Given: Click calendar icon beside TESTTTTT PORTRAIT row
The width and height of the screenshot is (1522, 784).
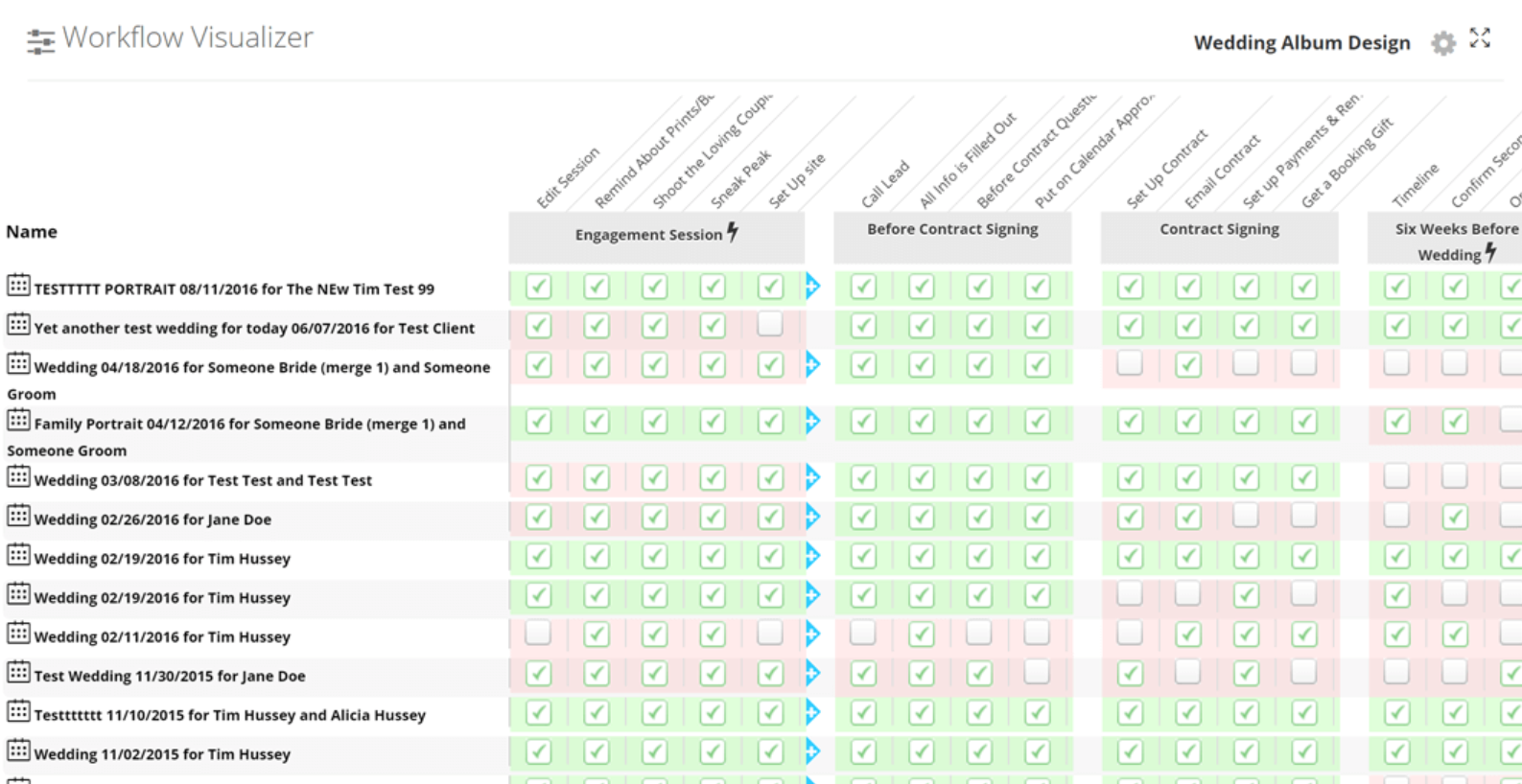Looking at the screenshot, I should pyautogui.click(x=18, y=286).
